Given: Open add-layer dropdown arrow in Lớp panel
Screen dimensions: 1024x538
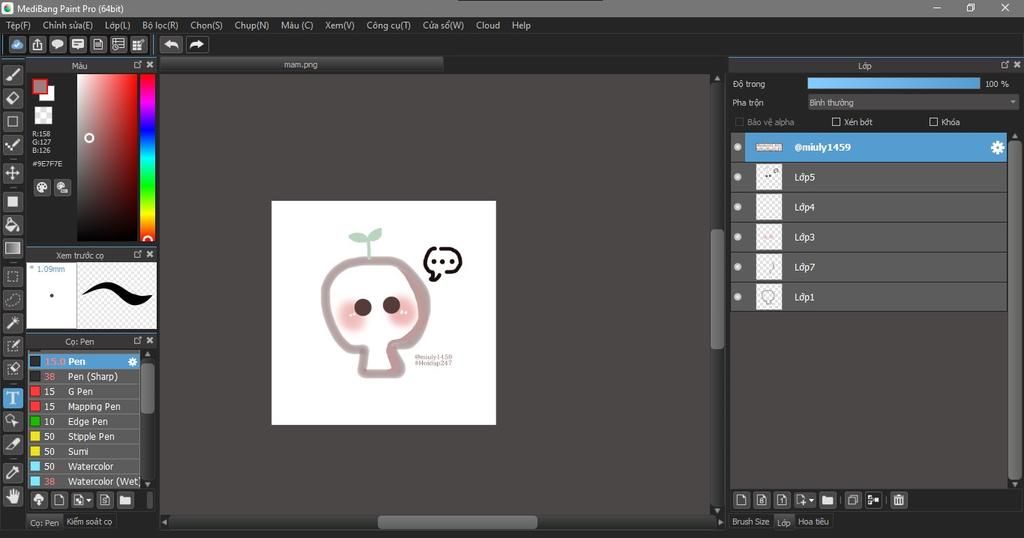Looking at the screenshot, I should coord(812,501).
